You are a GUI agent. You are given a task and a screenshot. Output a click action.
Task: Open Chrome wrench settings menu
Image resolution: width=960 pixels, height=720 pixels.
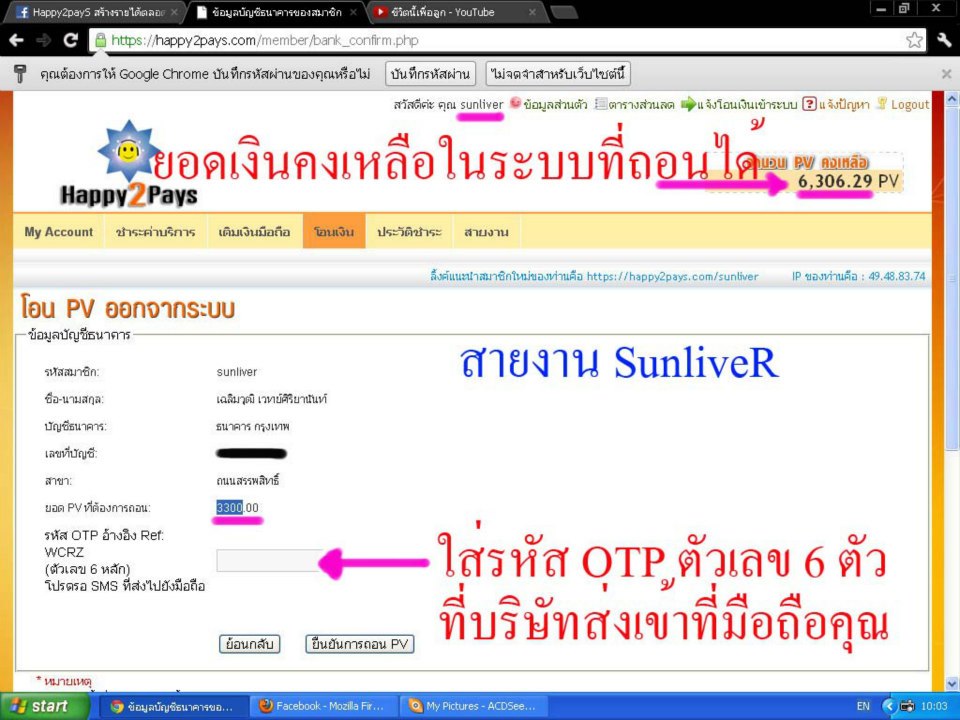[x=945, y=40]
